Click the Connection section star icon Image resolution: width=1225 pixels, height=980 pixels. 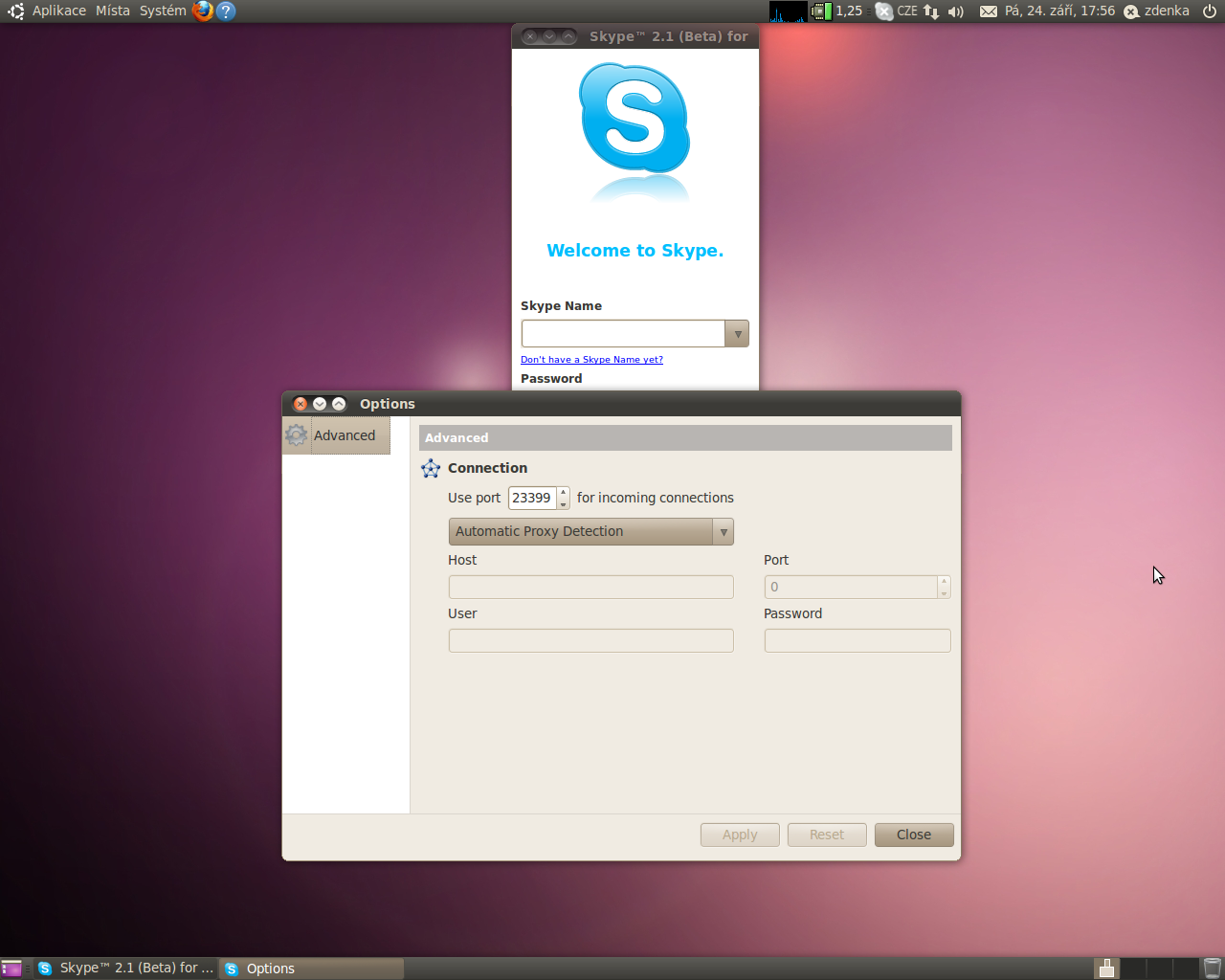(x=431, y=468)
